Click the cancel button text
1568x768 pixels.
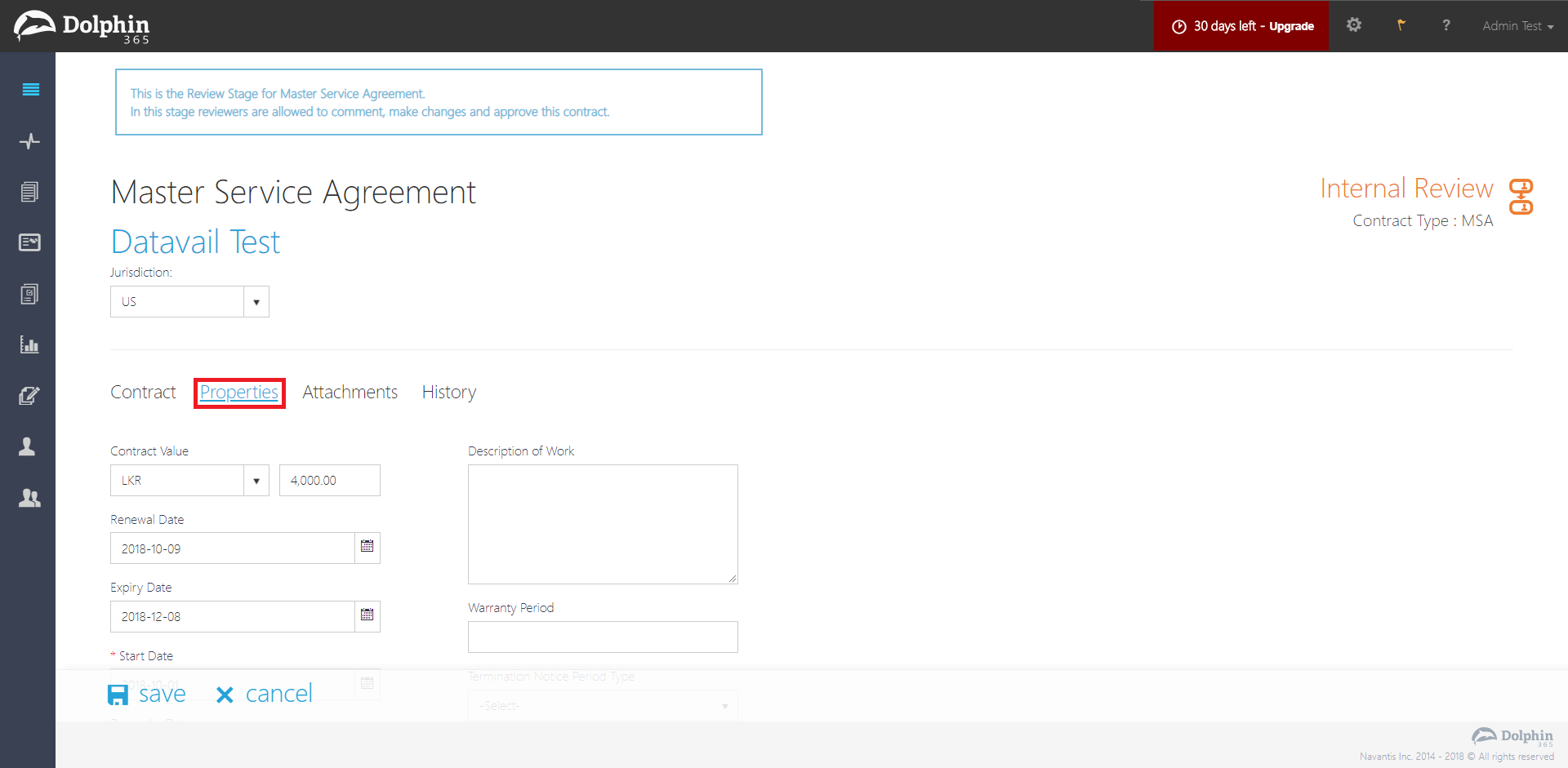point(279,694)
